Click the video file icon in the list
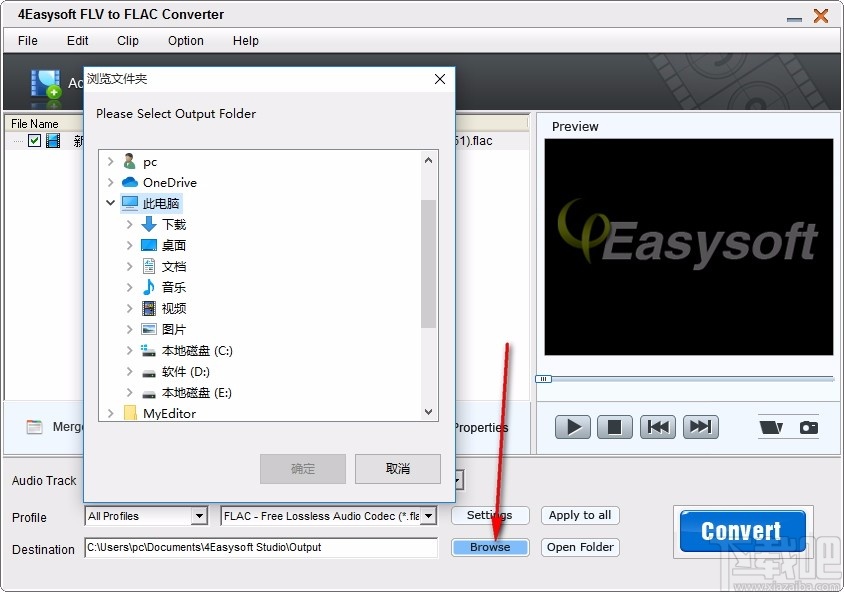Screen dimensions: 844x592 [52, 141]
